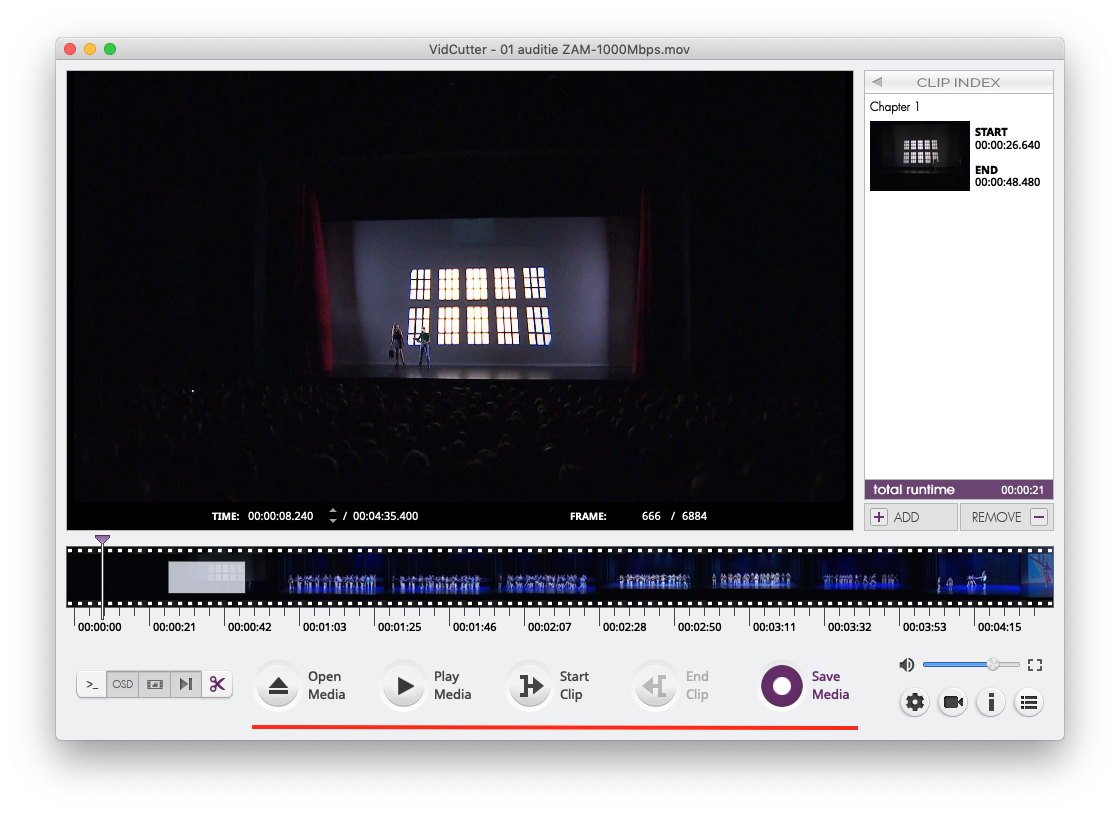Click the skip-to-end frame toolbar button
1120x814 pixels.
click(x=185, y=685)
